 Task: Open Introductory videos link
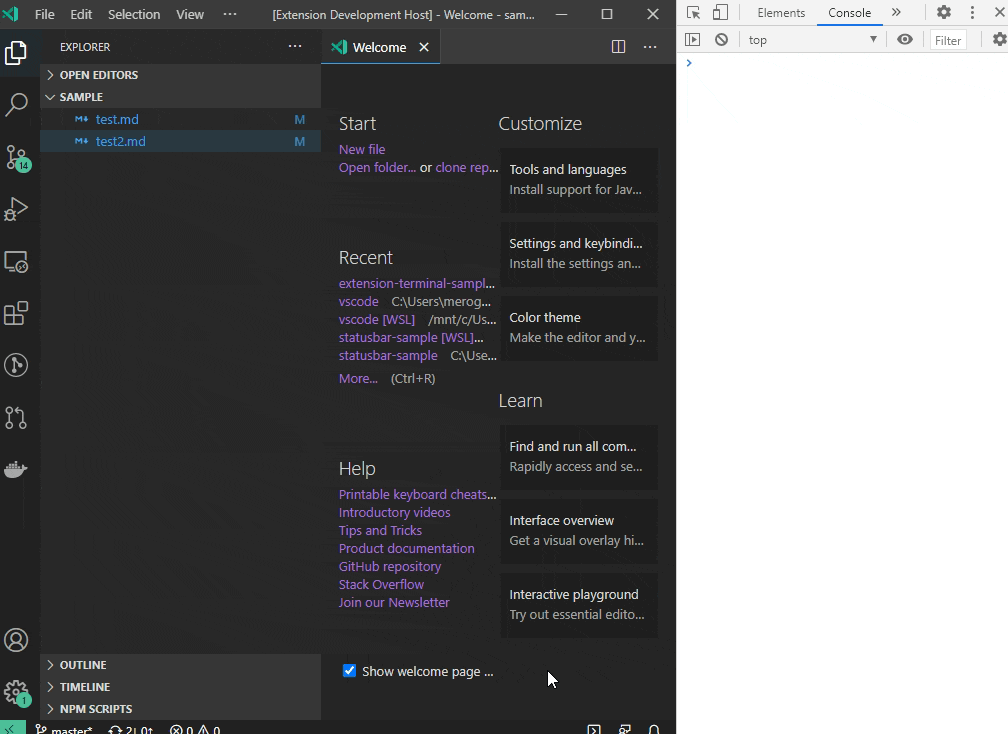pyautogui.click(x=394, y=512)
